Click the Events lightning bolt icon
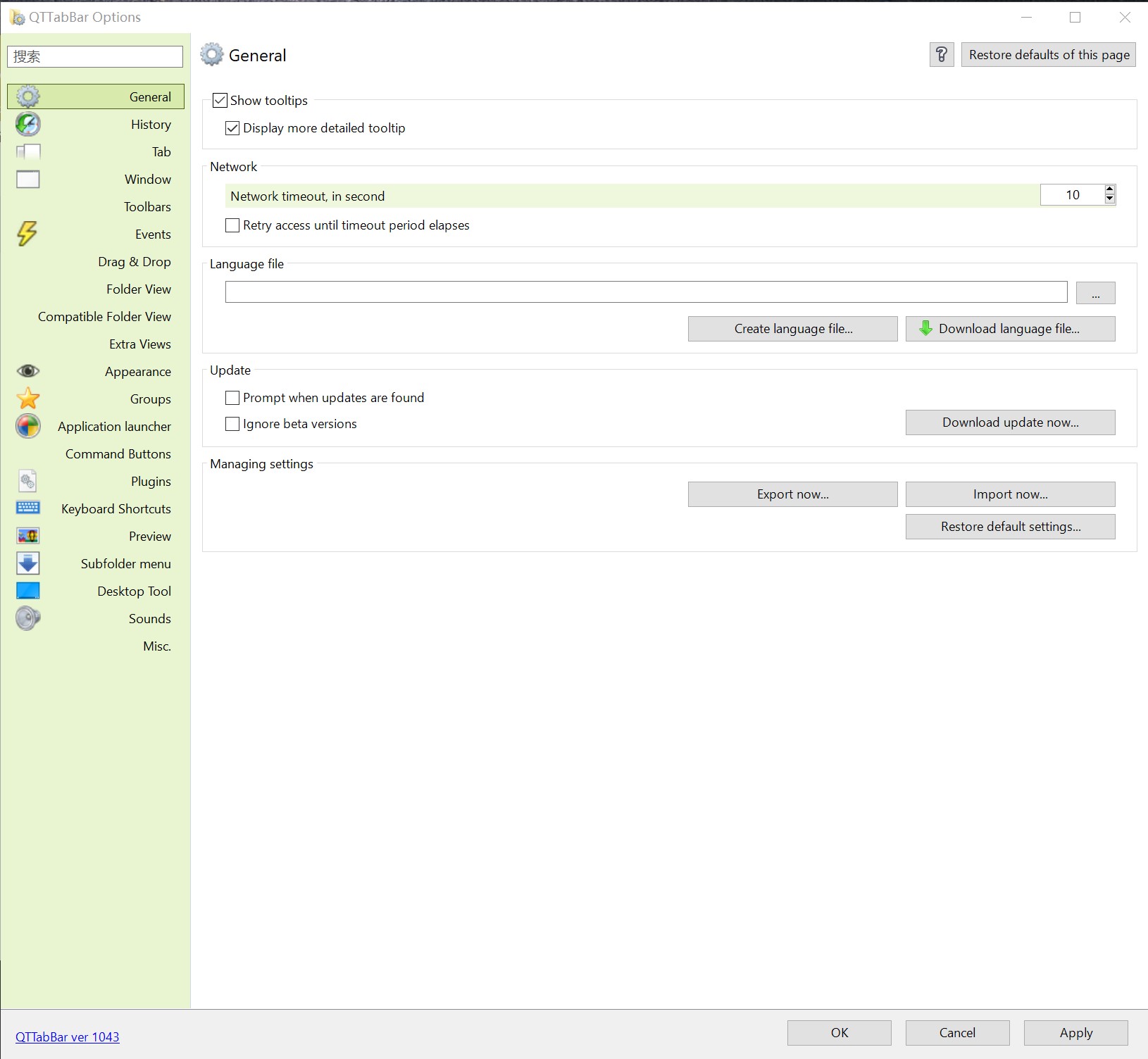This screenshot has width=1148, height=1059. pyautogui.click(x=27, y=234)
